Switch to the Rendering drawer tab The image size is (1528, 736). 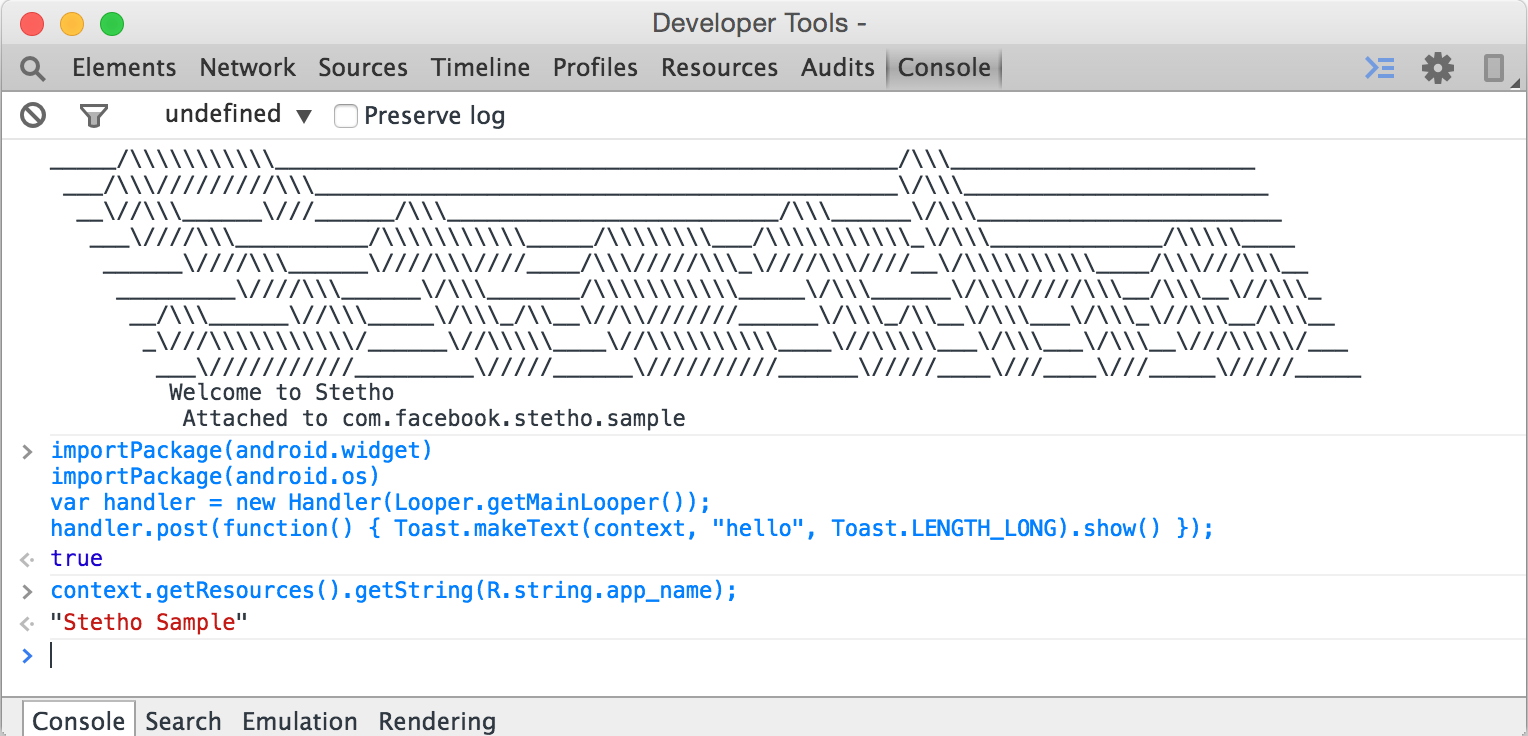coord(437,721)
